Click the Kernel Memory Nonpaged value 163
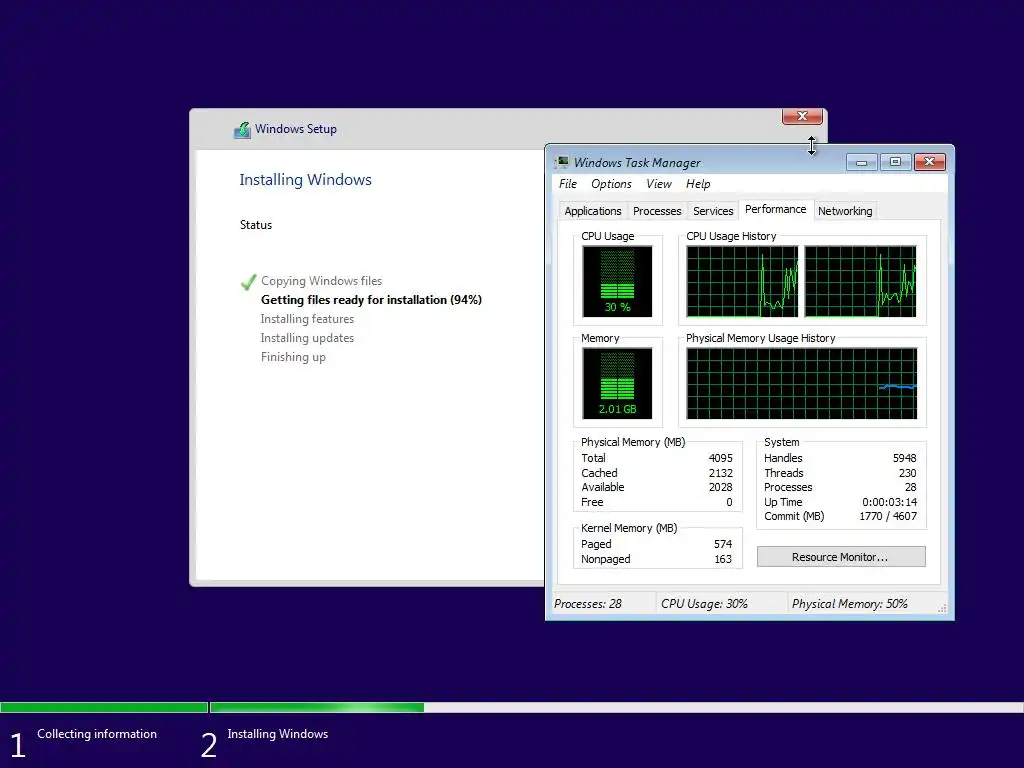Screen dimensions: 1024x768 coord(723,559)
